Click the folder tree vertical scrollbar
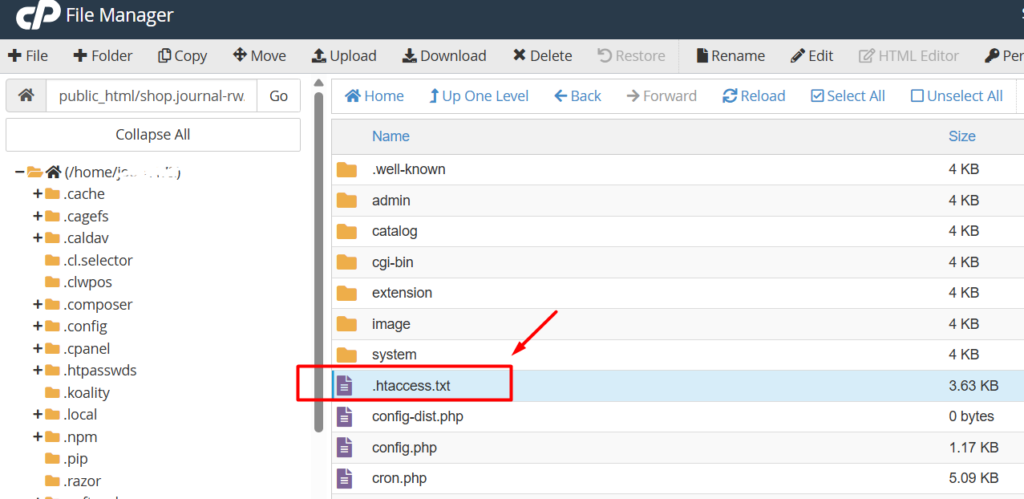Viewport: 1024px width, 499px height. point(319,263)
